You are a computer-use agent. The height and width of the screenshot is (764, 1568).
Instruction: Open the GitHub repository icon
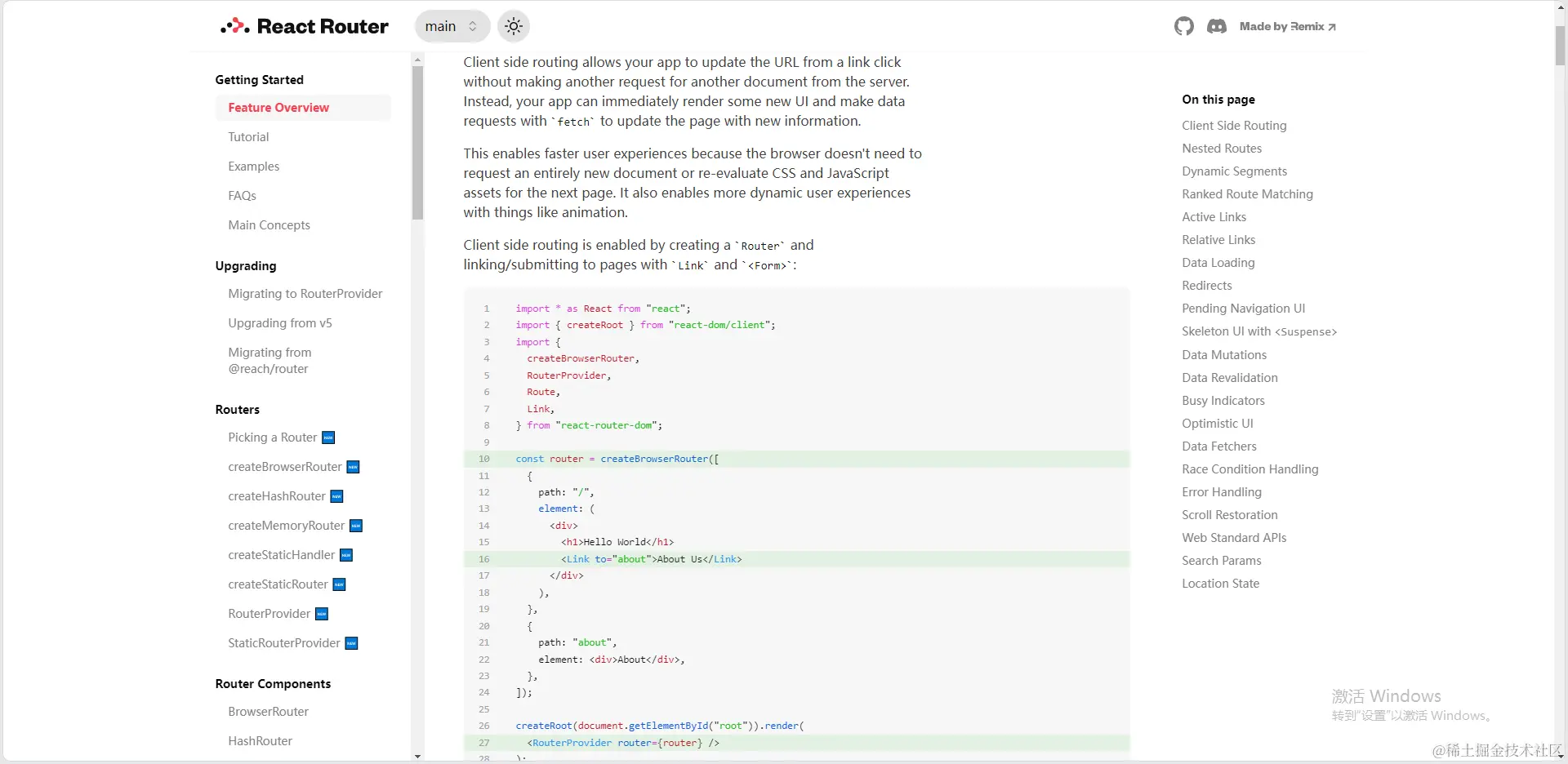tap(1183, 26)
